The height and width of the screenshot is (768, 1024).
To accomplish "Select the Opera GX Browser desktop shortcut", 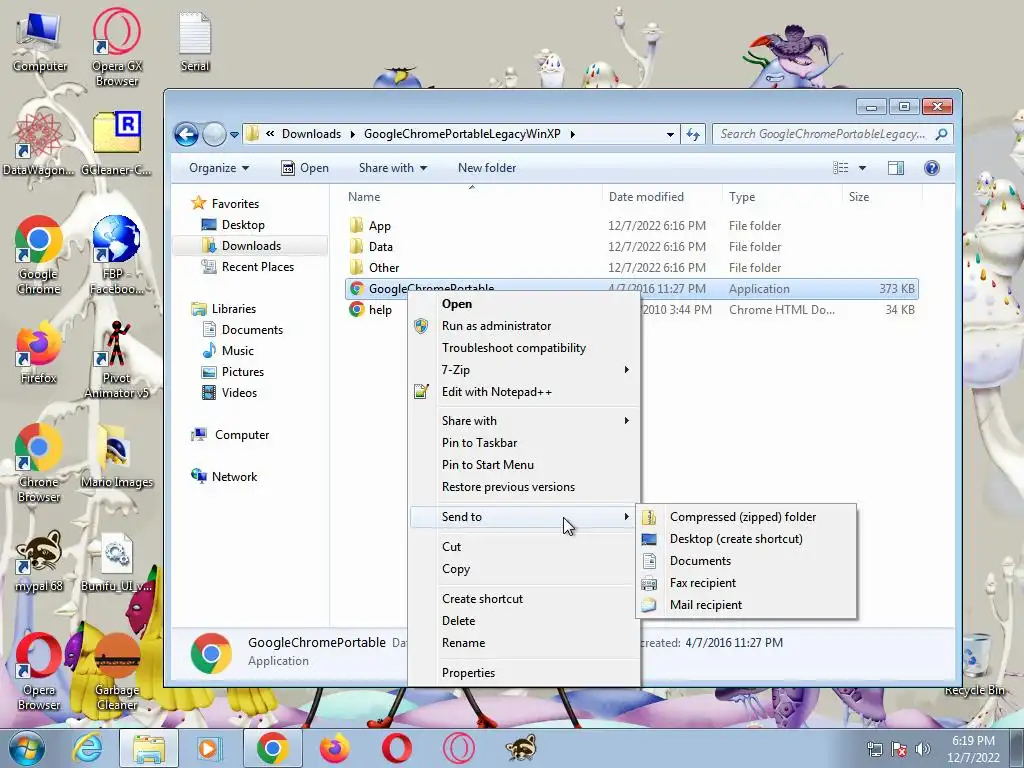I will 116,47.
